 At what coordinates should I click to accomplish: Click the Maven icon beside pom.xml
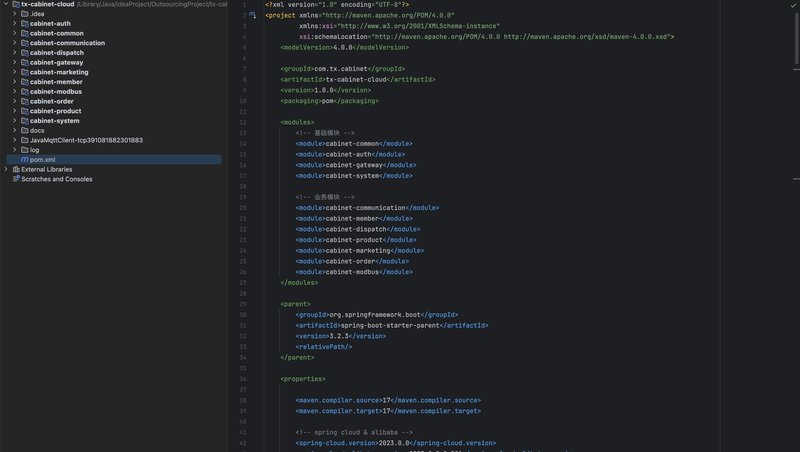(x=24, y=160)
